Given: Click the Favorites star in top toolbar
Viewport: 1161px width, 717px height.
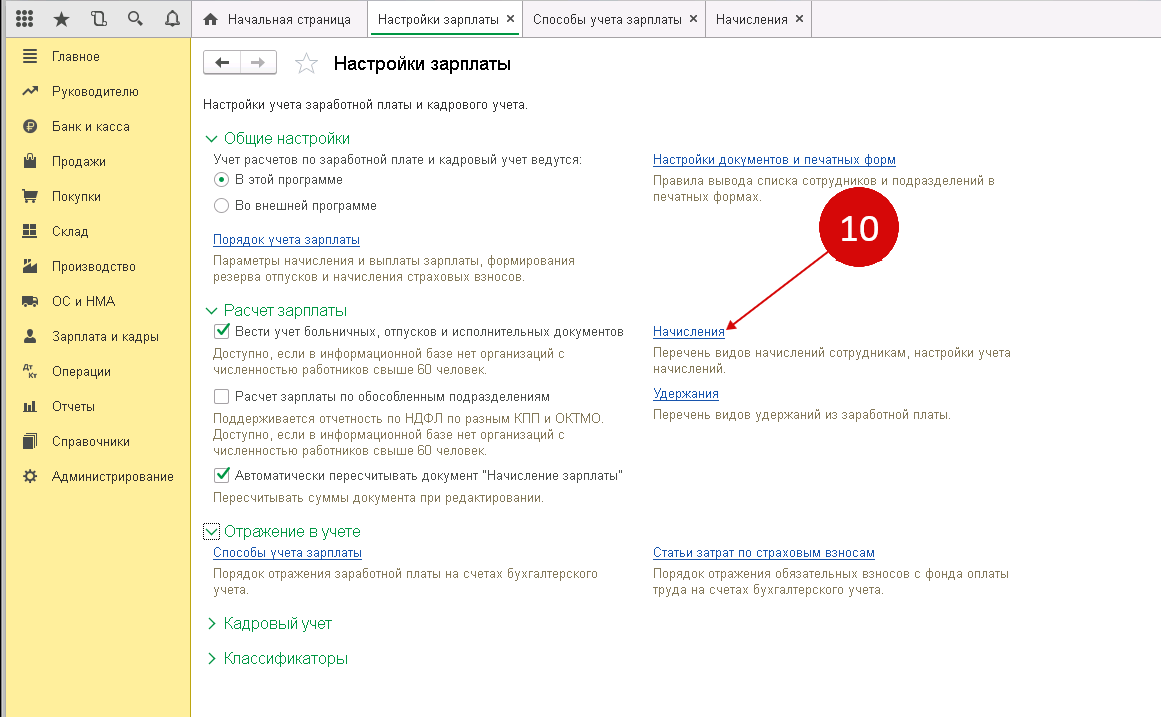Looking at the screenshot, I should (61, 19).
